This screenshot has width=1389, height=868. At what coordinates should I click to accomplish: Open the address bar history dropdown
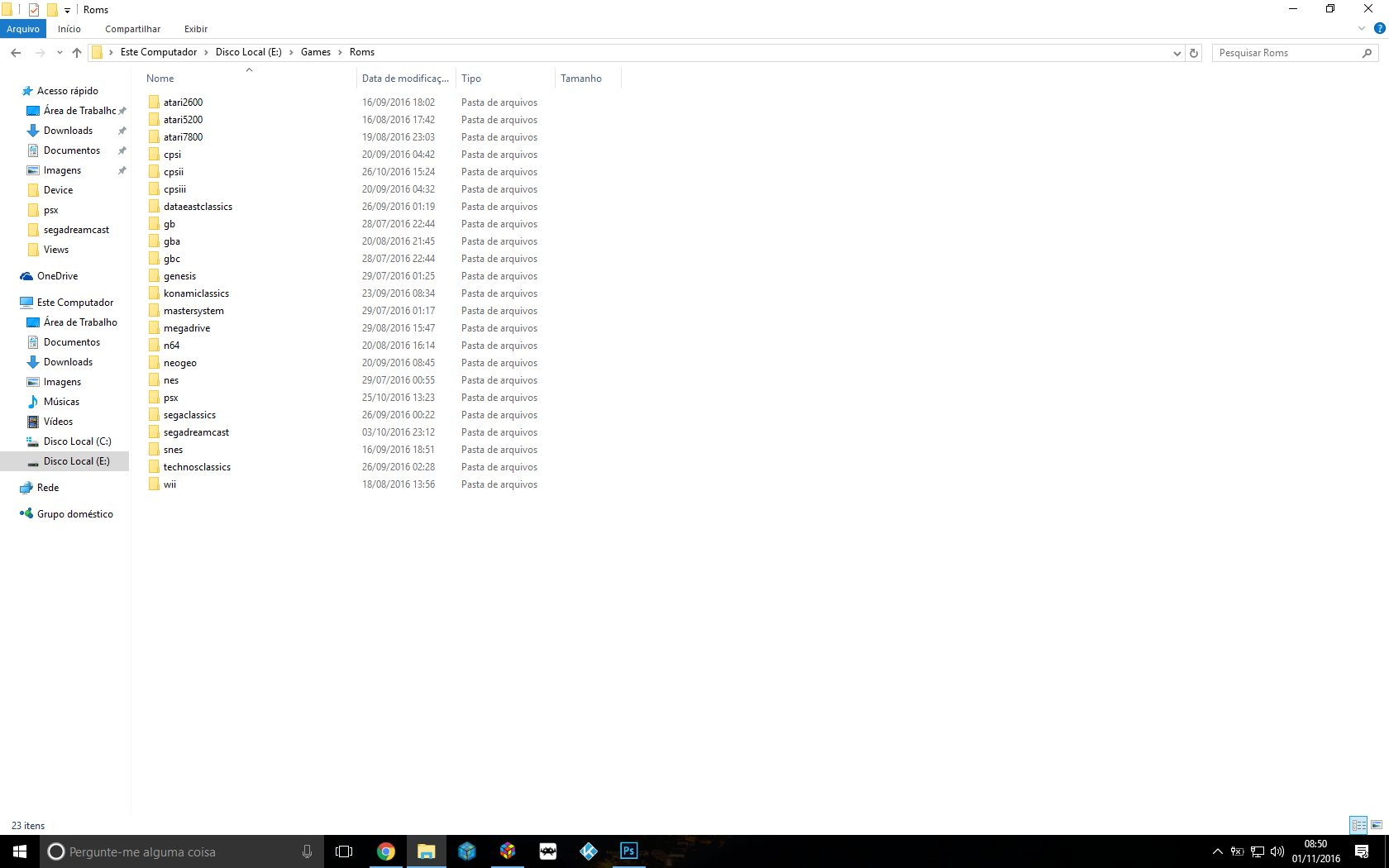click(x=1177, y=53)
